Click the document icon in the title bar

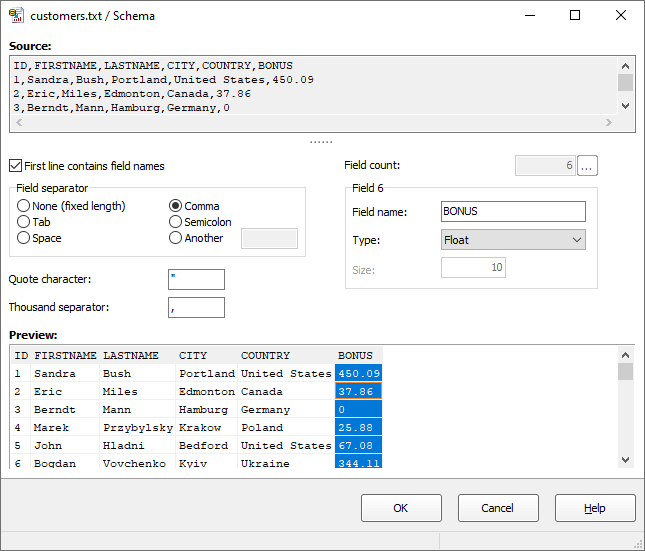pyautogui.click(x=16, y=16)
